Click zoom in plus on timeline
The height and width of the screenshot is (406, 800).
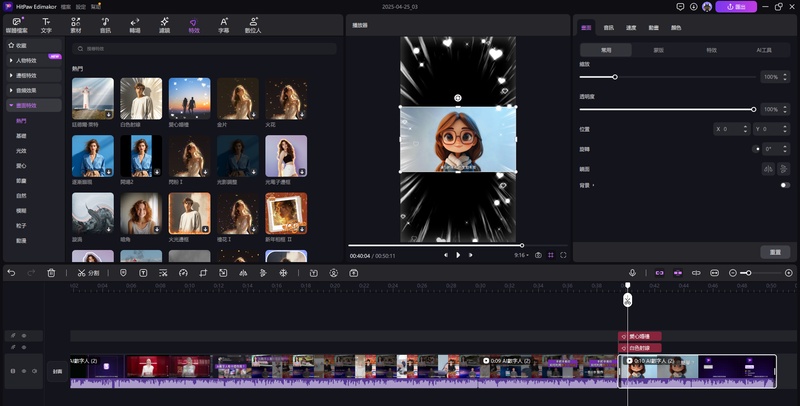[x=788, y=273]
